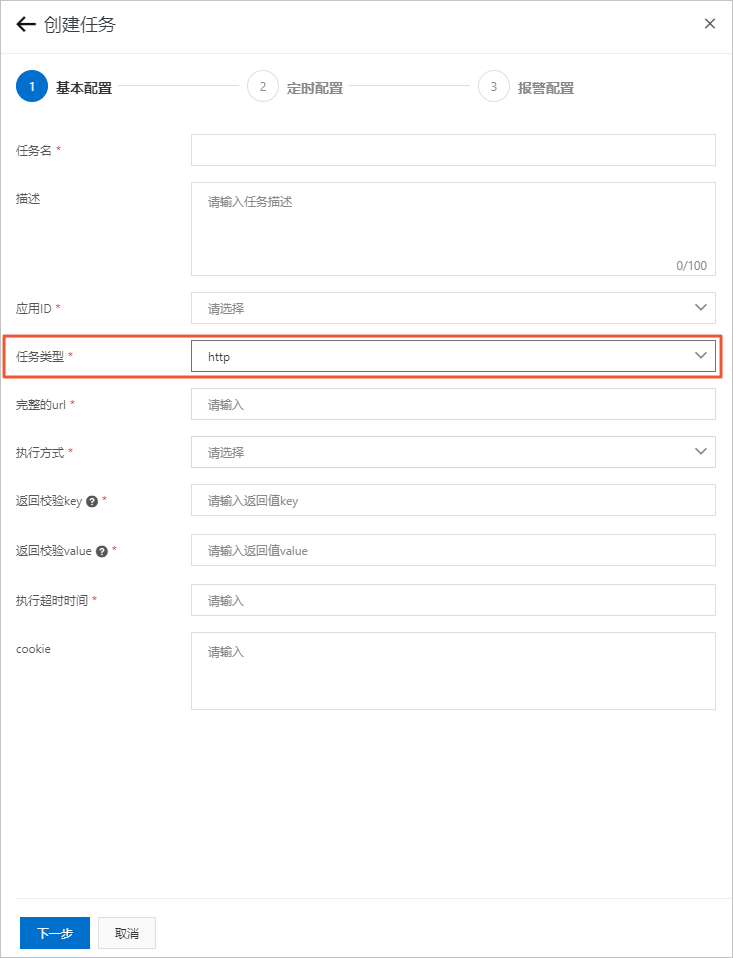
Task: Click the 执行超时时间 label
Action: click(52, 601)
